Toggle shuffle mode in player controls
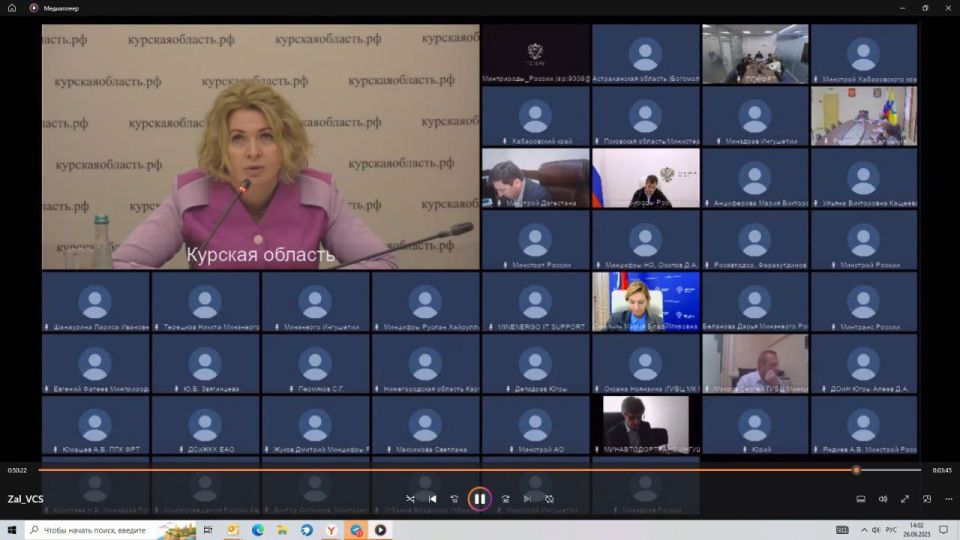The height and width of the screenshot is (540, 960). [410, 499]
